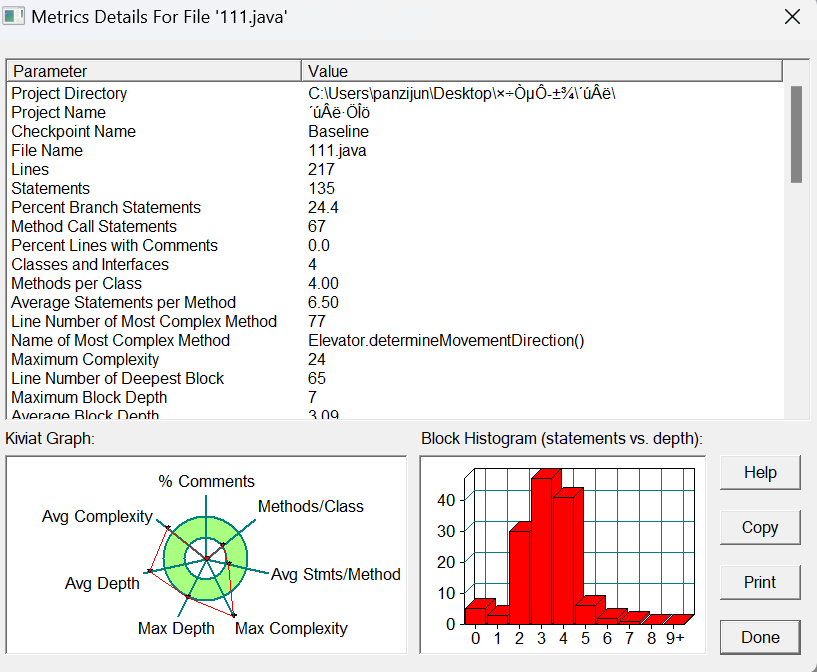This screenshot has height=672, width=817.
Task: Copy the metrics to clipboard
Action: (760, 527)
